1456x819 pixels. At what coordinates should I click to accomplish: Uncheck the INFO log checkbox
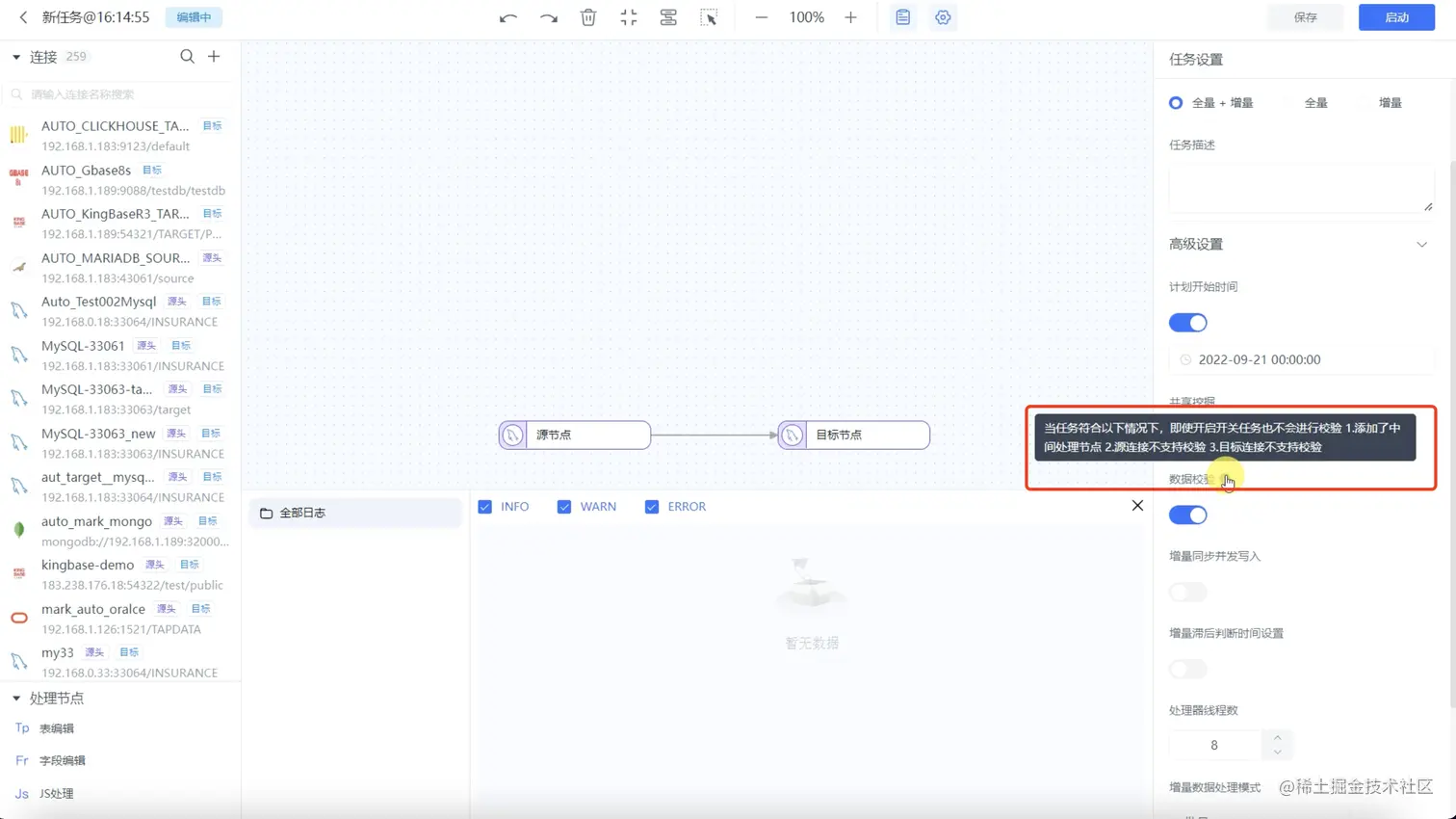click(x=485, y=507)
